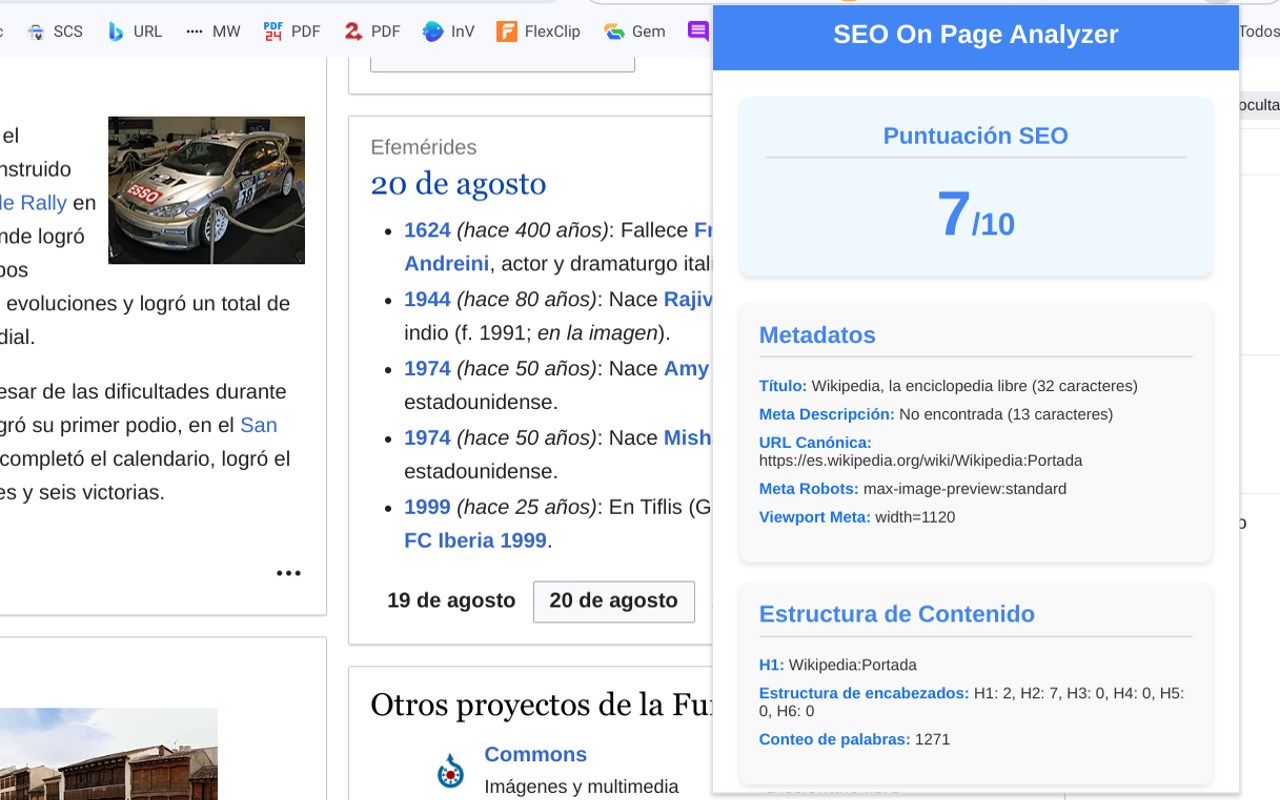
Task: Open the purple chat bookmark icon
Action: [698, 31]
